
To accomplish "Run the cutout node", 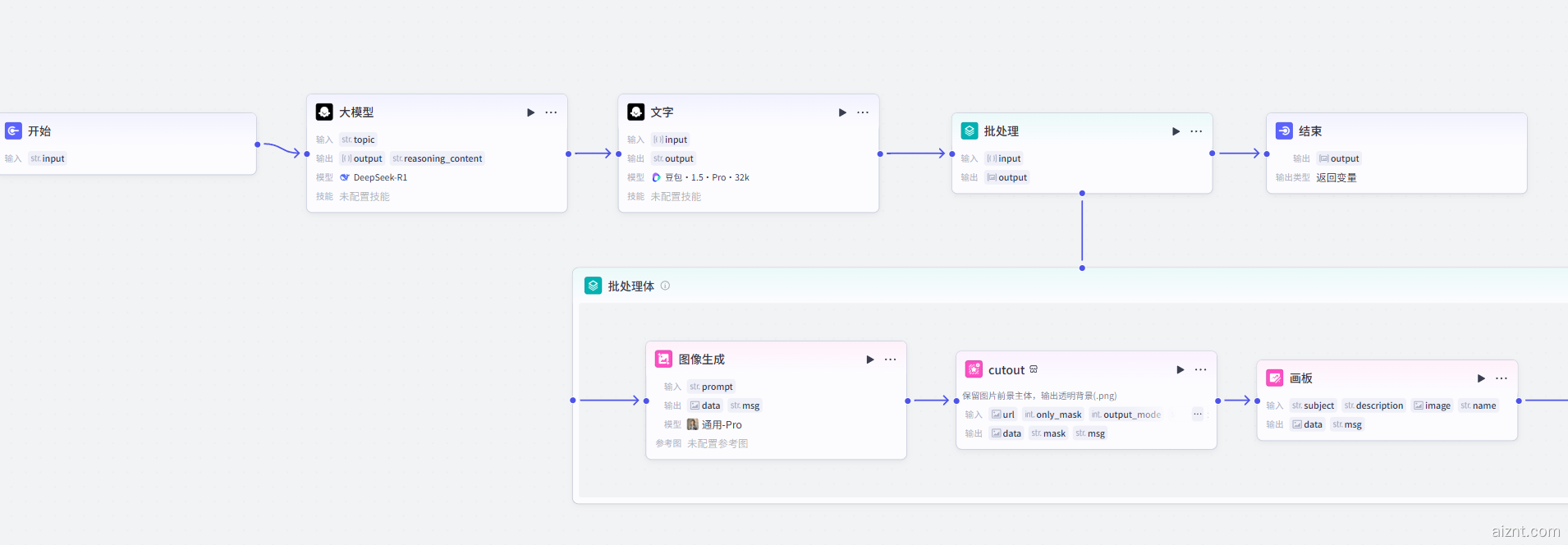I will (1181, 370).
